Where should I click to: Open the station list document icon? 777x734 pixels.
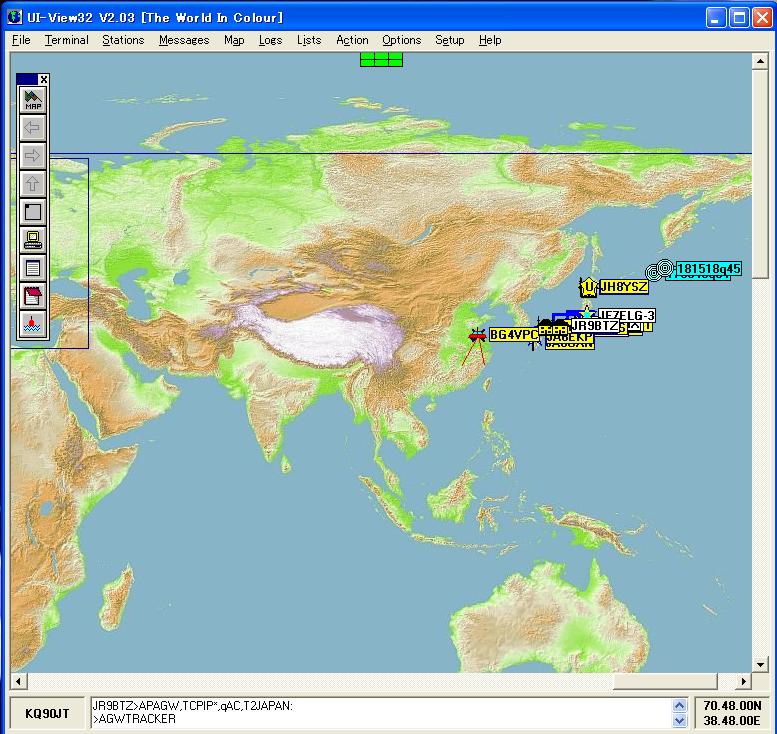tap(33, 268)
